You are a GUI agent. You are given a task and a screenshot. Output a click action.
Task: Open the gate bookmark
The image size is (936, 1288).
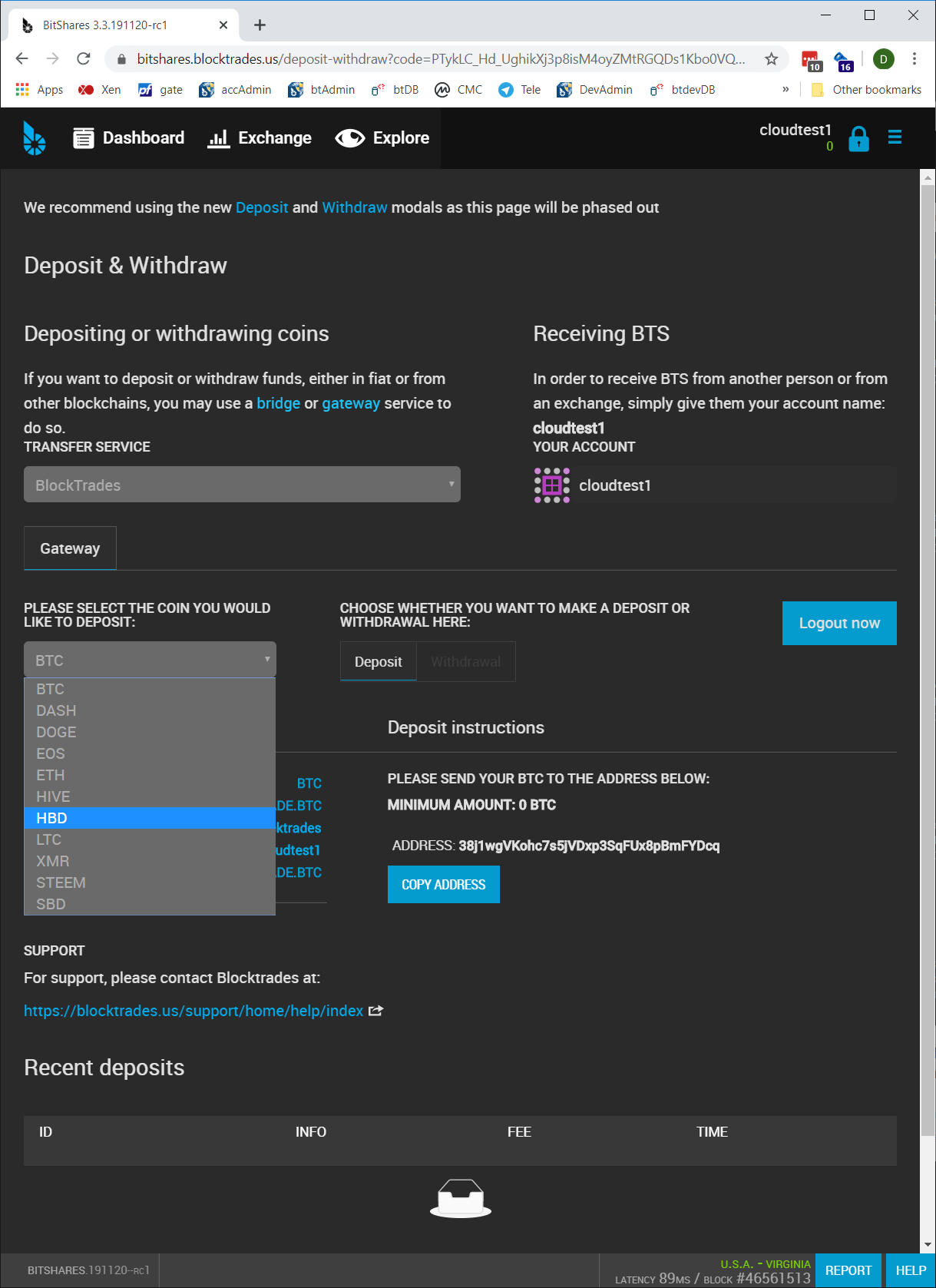tap(160, 90)
